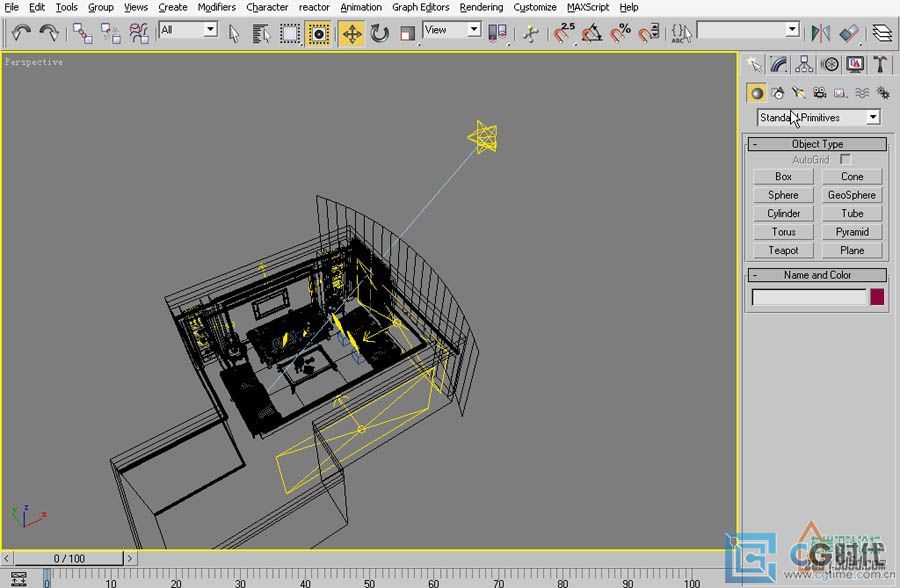Step time slider forward one frame
Viewport: 900px width, 588px height.
click(130, 558)
